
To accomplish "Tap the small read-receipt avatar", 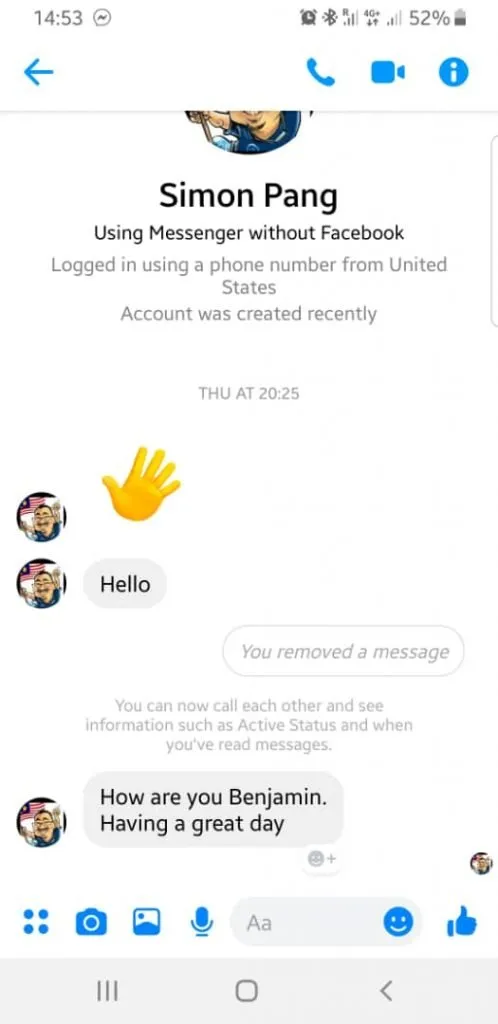I will (x=481, y=863).
